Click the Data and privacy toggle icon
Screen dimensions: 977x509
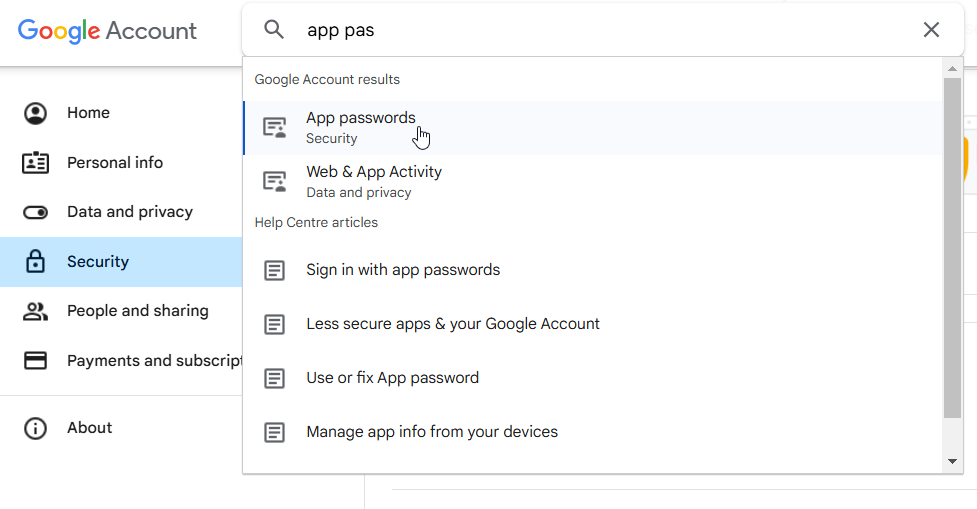click(36, 212)
